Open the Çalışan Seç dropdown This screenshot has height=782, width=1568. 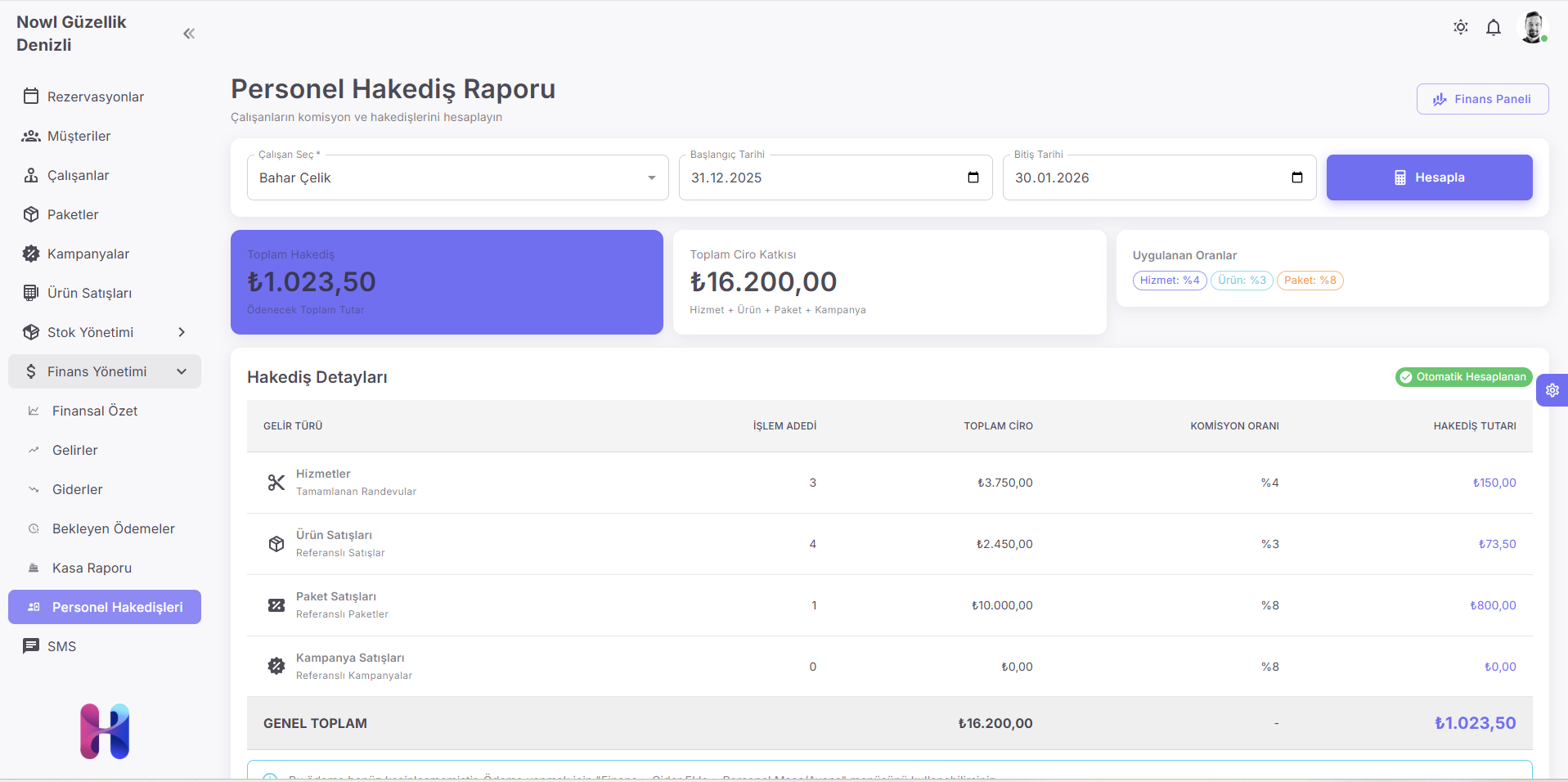(457, 178)
